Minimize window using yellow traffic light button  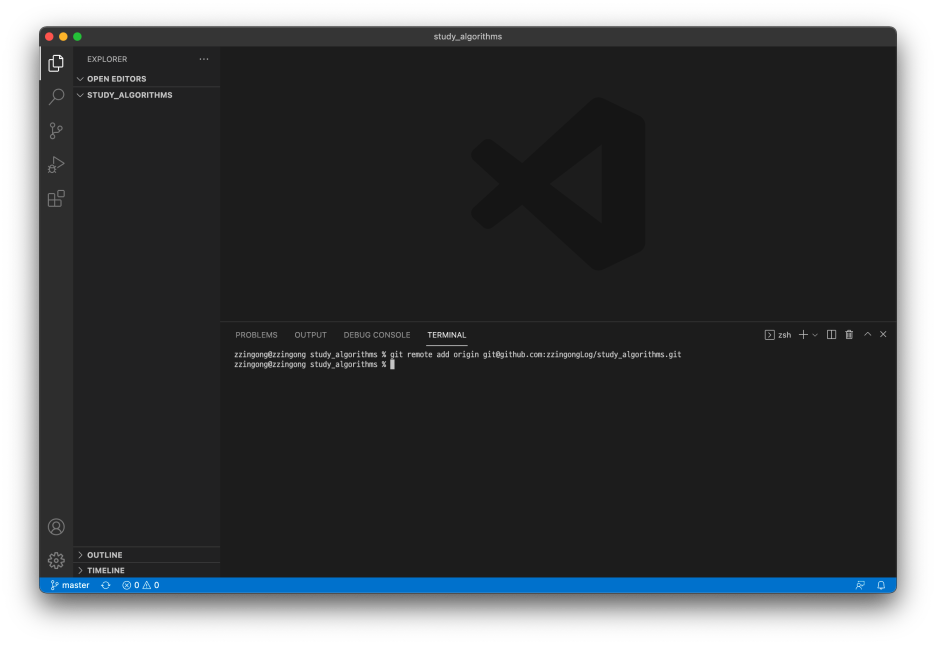tap(63, 36)
